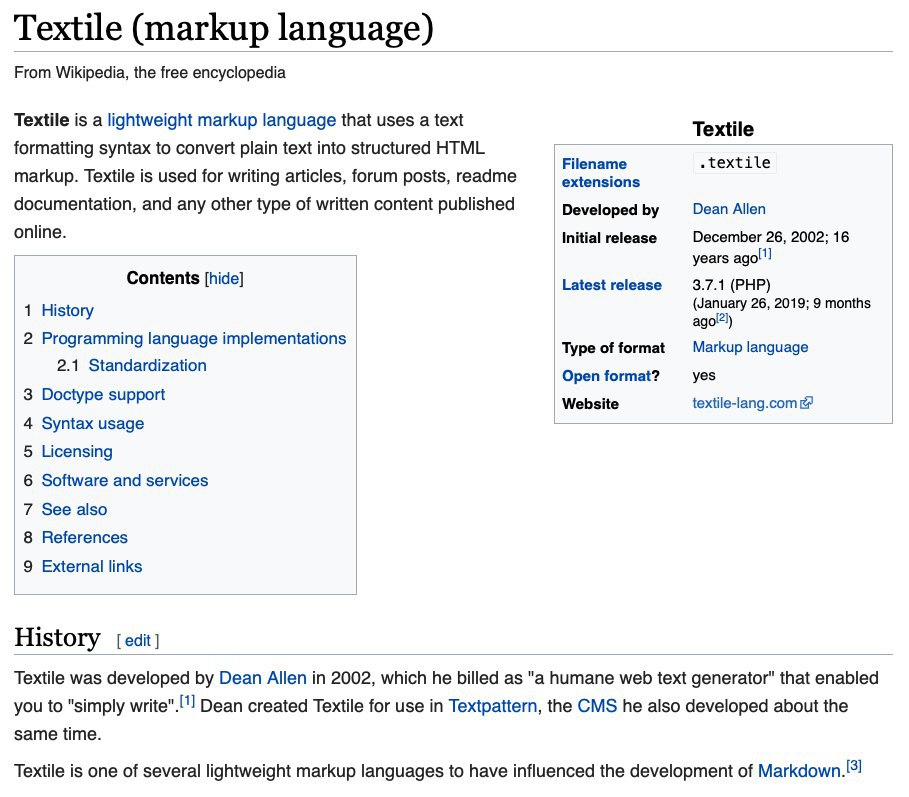This screenshot has height=797, width=909.
Task: Open Latest release infobox link
Action: pos(612,285)
